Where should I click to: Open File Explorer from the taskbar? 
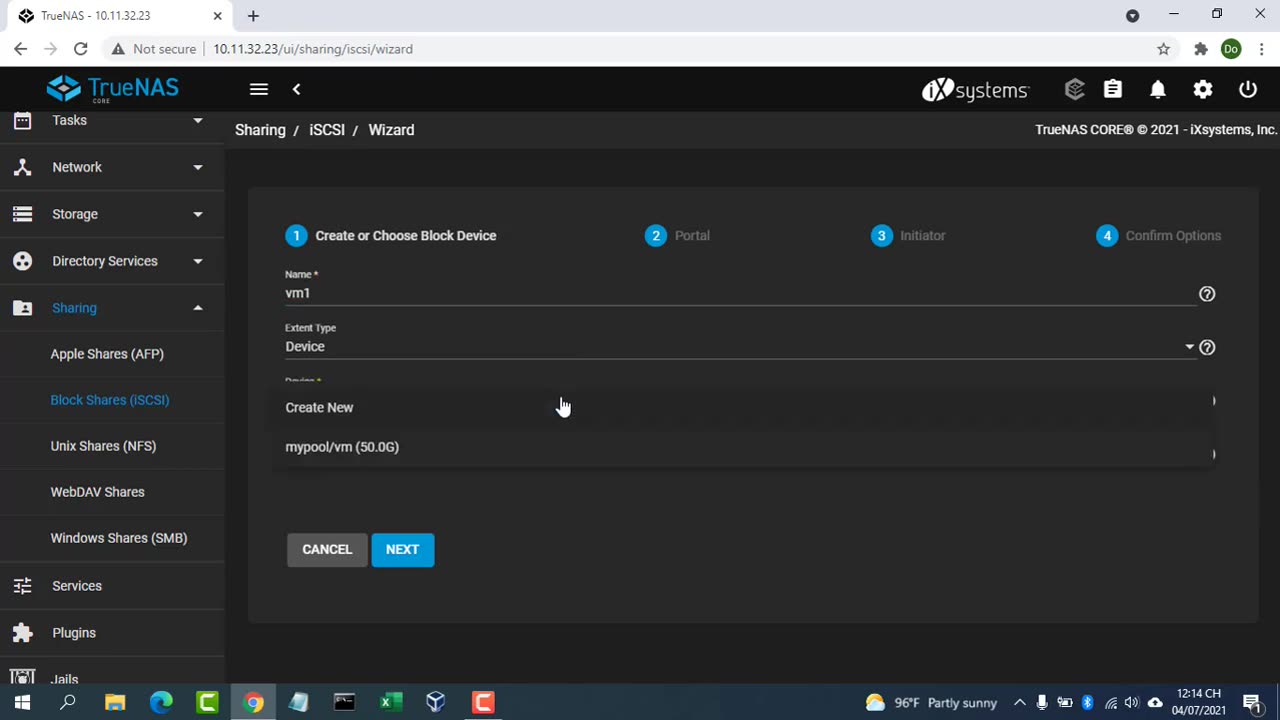(x=115, y=703)
